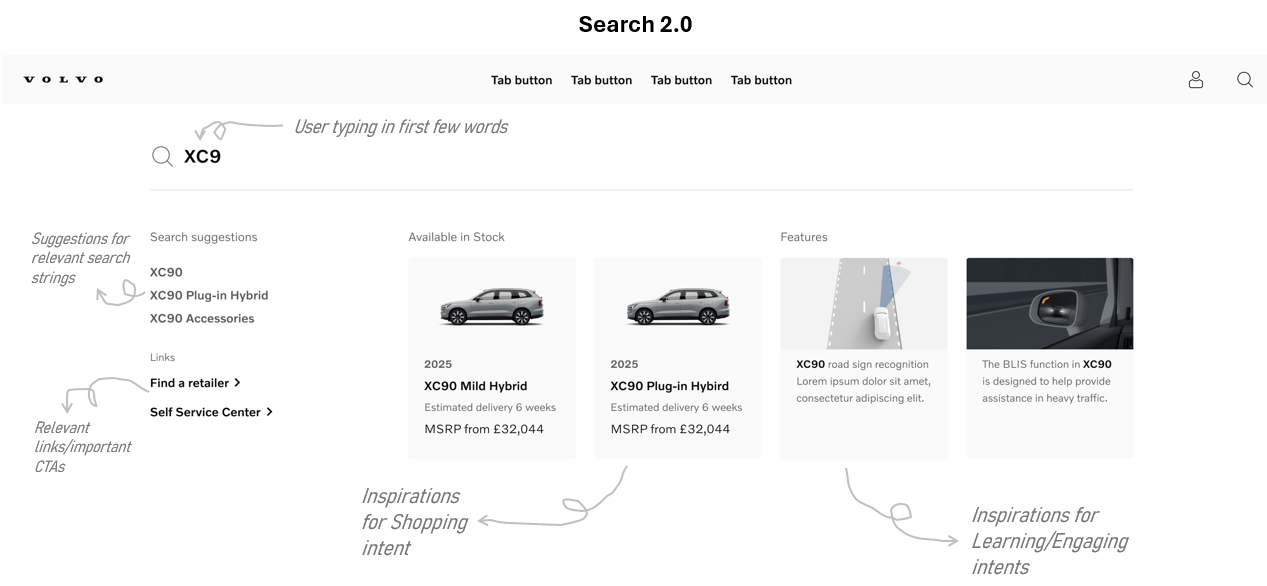
Task: Select the first Tab button in navigation
Action: [x=521, y=80]
